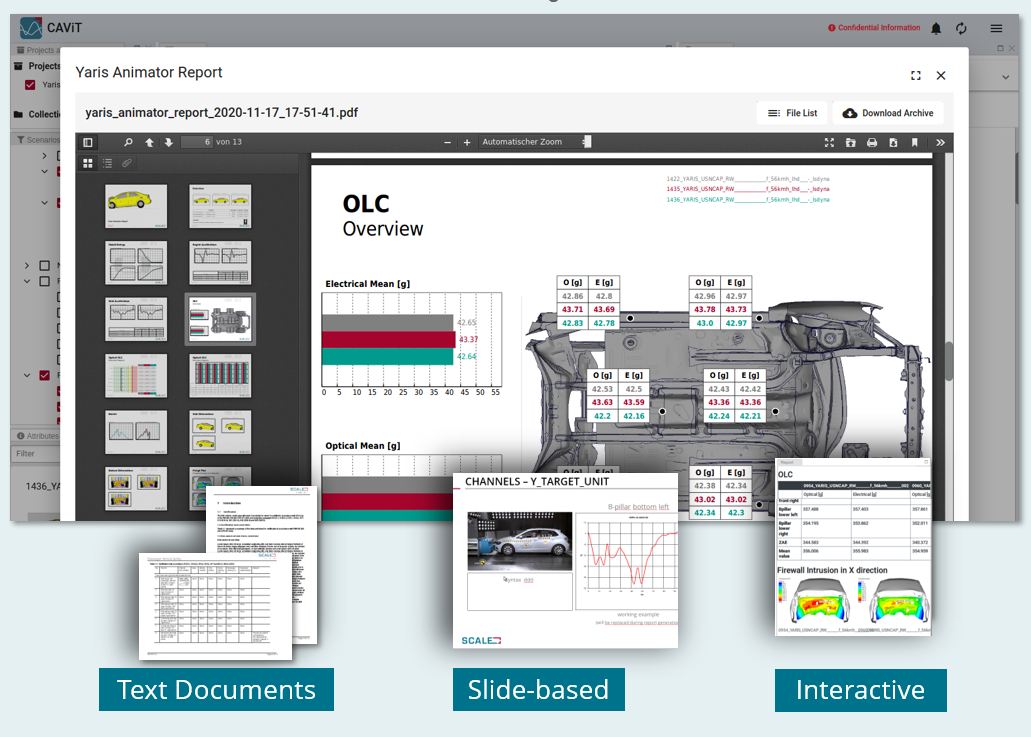This screenshot has width=1031, height=737.
Task: Check the empty scenario tree checkbox
Action: (44, 266)
